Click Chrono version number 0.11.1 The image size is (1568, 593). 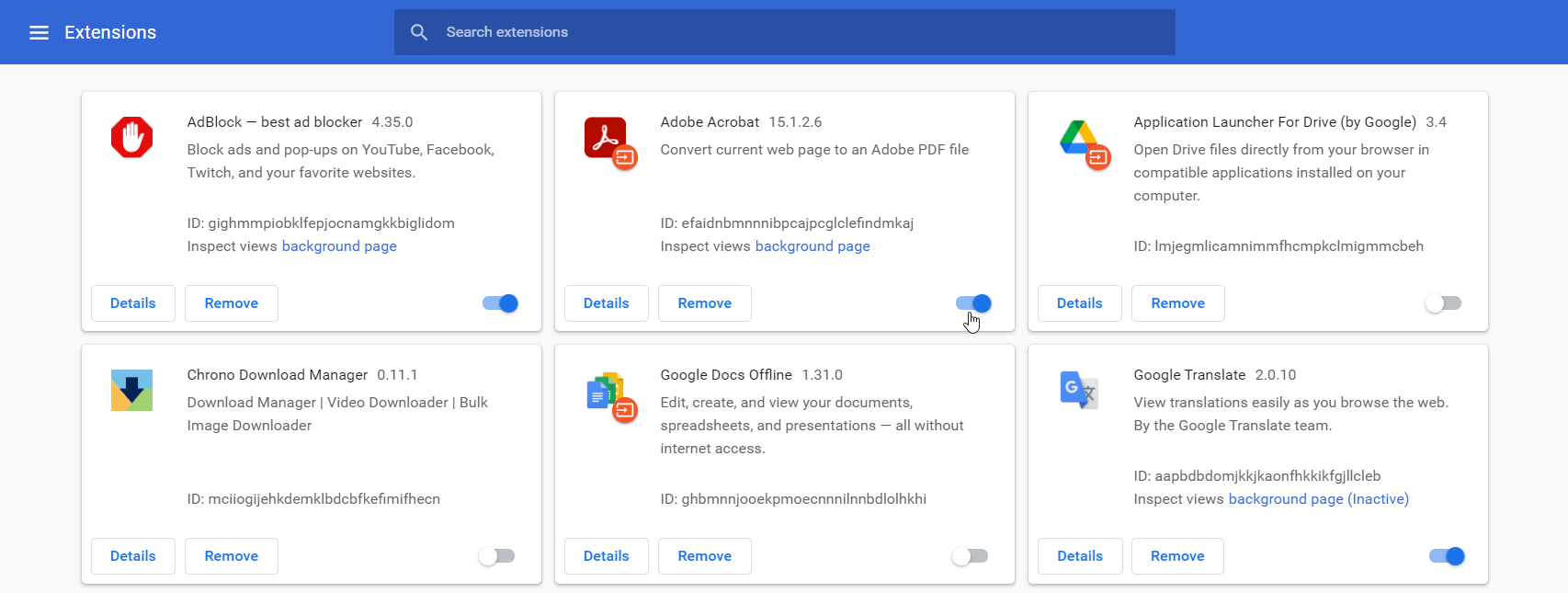pos(397,375)
